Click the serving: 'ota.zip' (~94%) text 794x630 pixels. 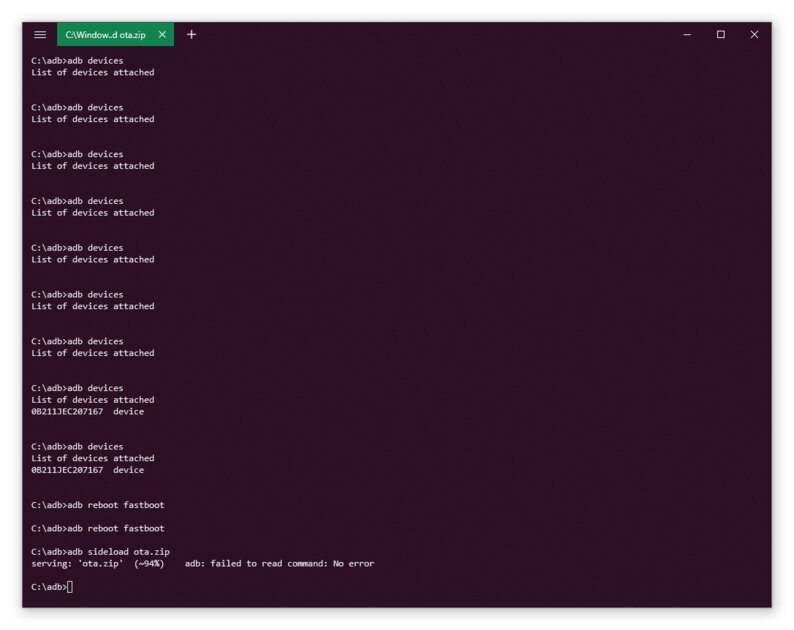pyautogui.click(x=98, y=563)
